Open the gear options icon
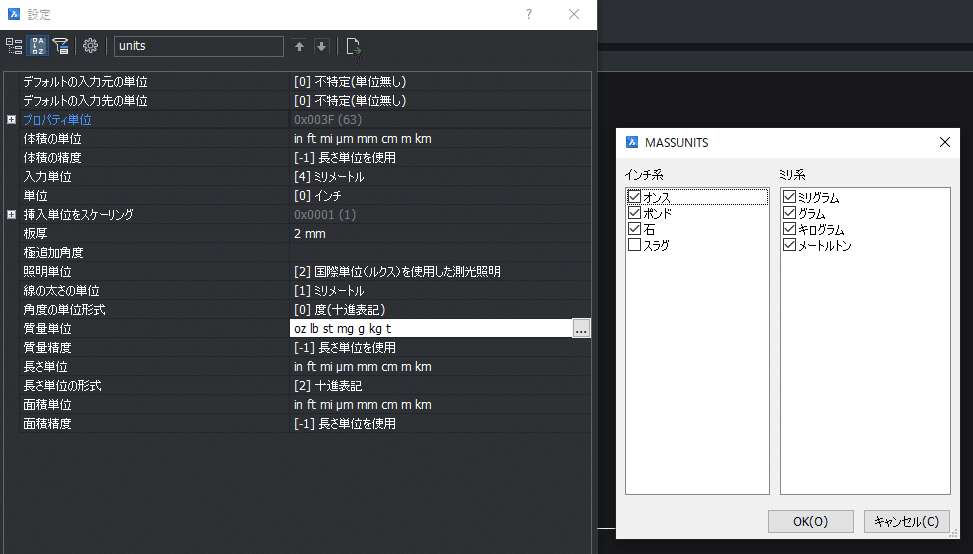This screenshot has width=973, height=554. coord(91,46)
